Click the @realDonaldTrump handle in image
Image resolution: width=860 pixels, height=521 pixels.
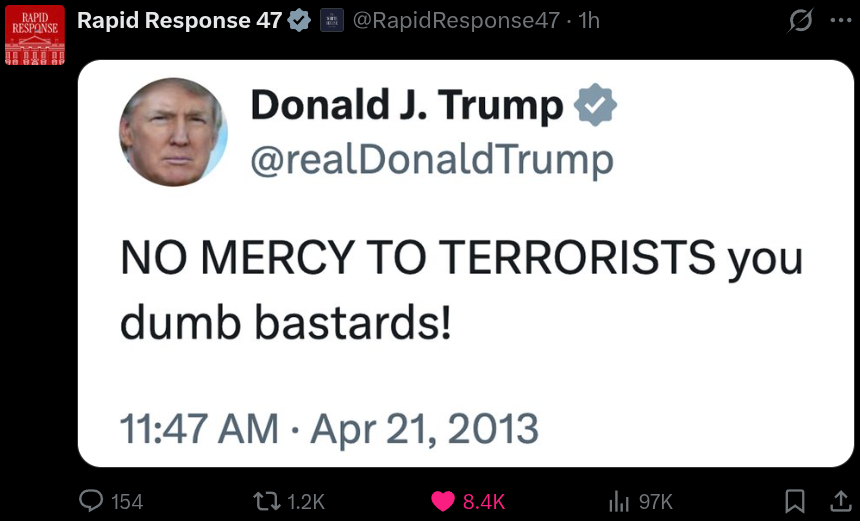pyautogui.click(x=432, y=160)
